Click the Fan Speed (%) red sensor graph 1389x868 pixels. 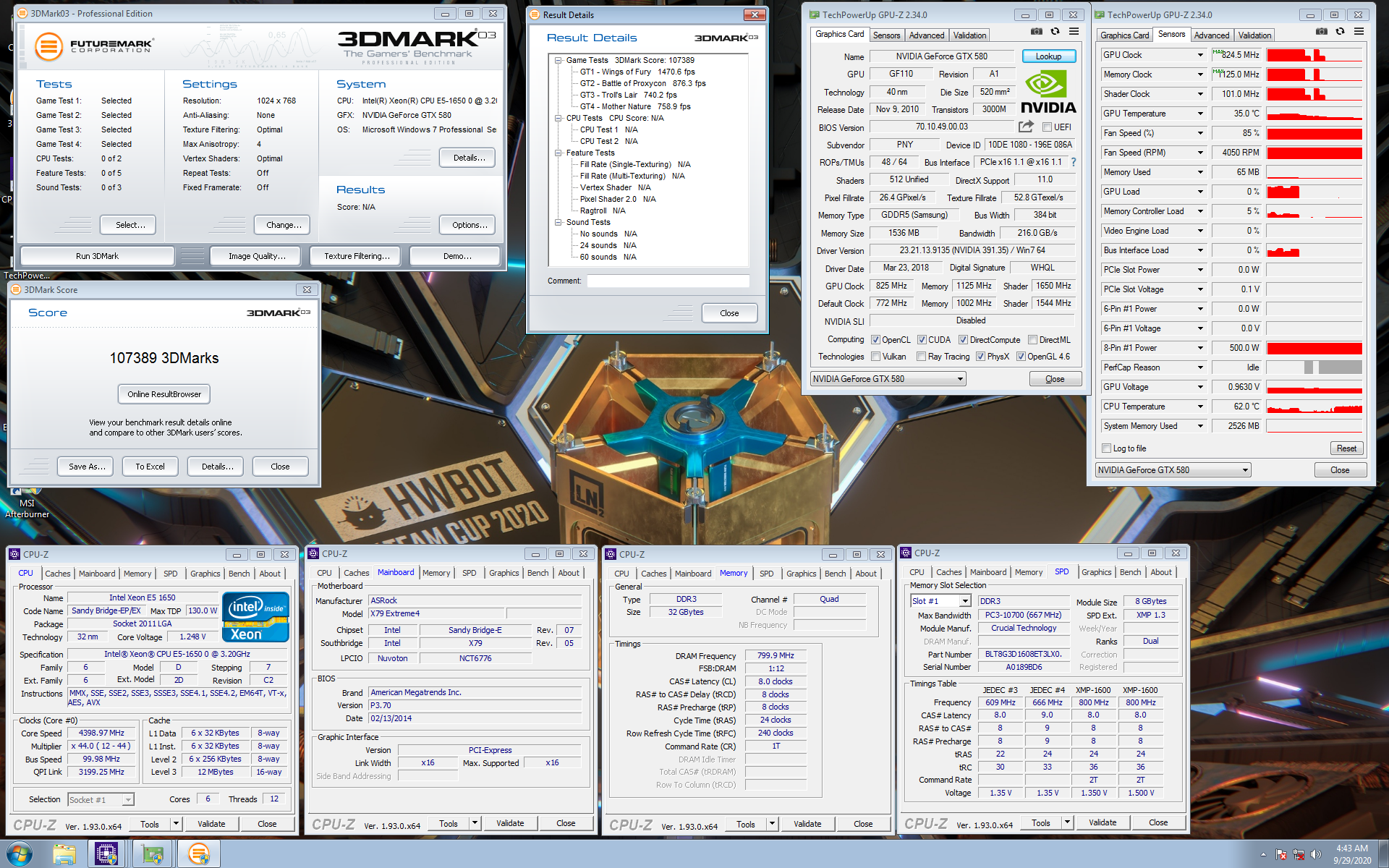pyautogui.click(x=1314, y=133)
